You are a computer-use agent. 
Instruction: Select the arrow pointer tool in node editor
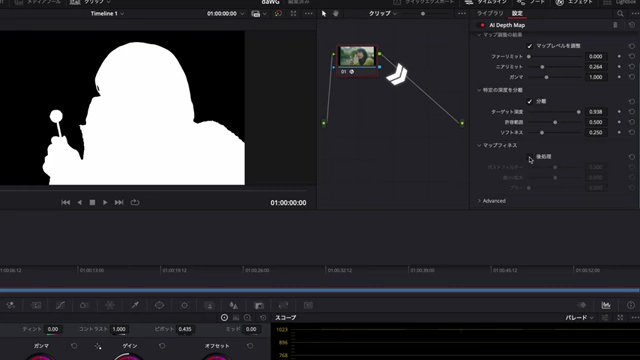tap(324, 13)
